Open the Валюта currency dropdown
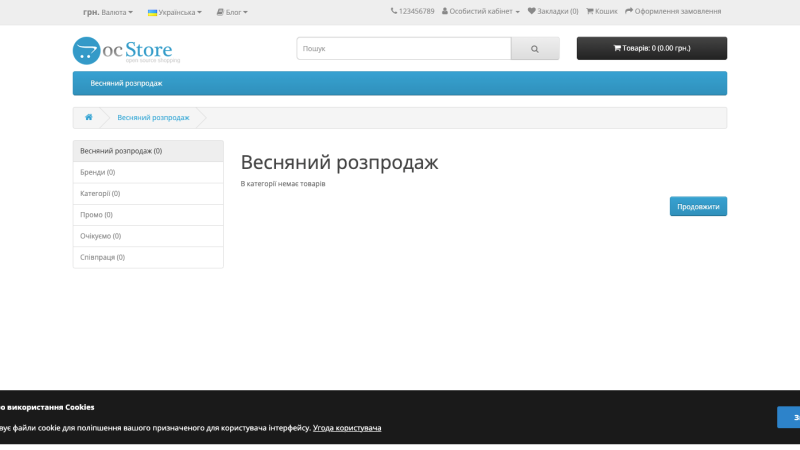Viewport: 800px width, 450px height. click(x=108, y=12)
